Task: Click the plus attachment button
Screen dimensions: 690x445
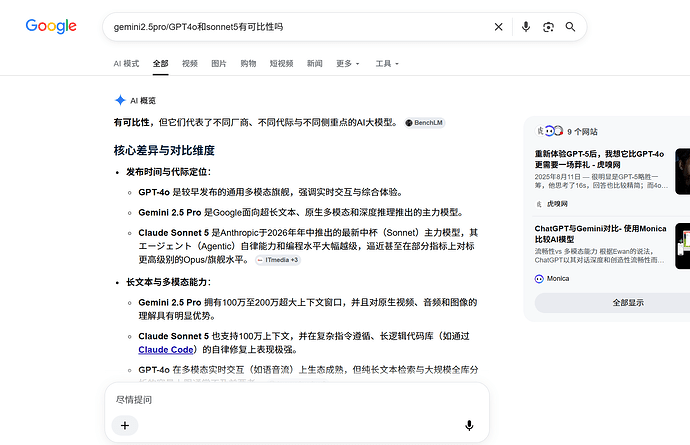Action: (x=125, y=426)
